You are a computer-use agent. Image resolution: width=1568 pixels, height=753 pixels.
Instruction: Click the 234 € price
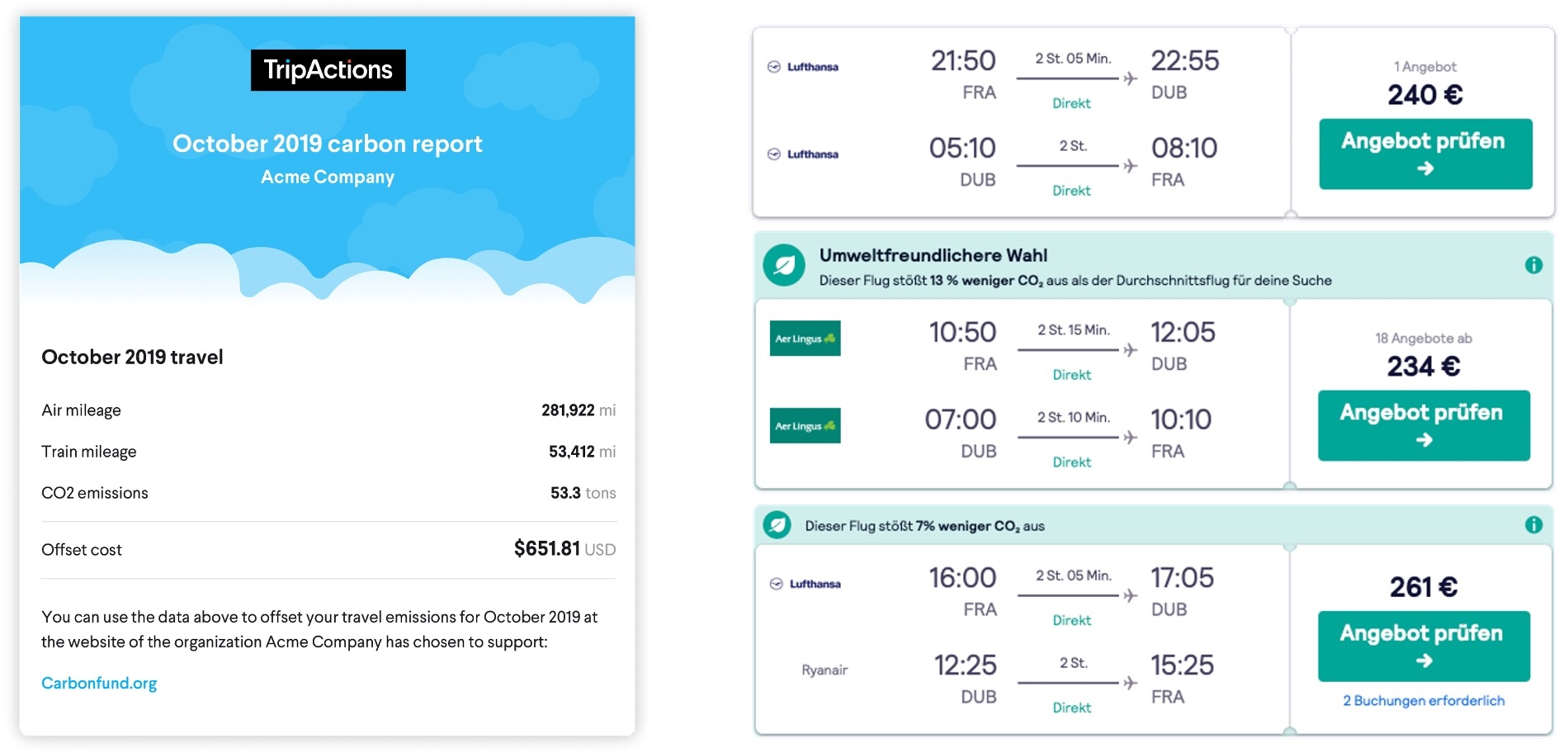(x=1424, y=366)
